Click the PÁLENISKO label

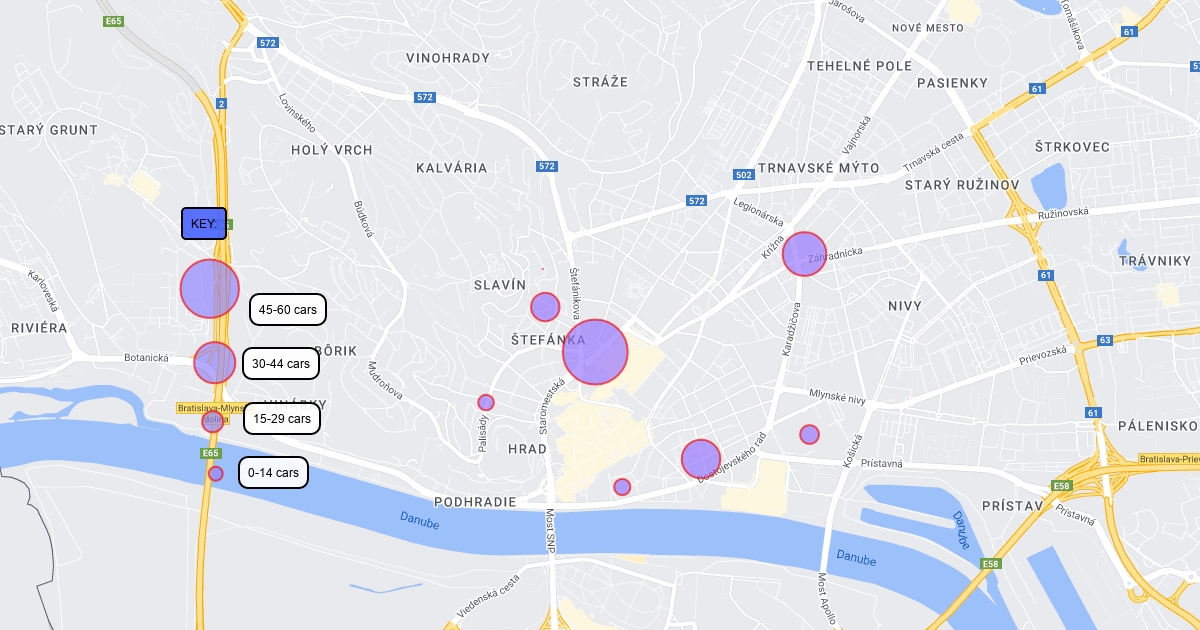click(x=1158, y=426)
